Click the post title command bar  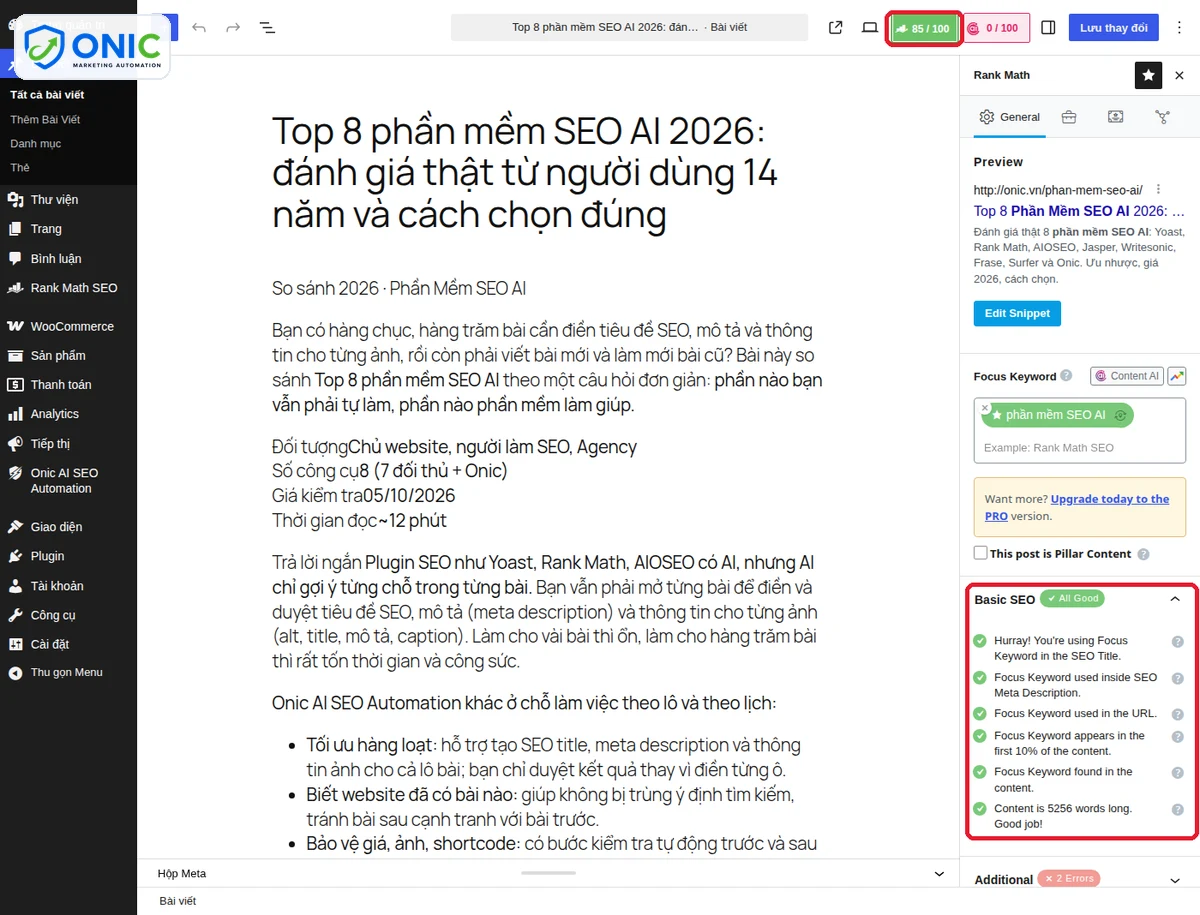coord(629,28)
